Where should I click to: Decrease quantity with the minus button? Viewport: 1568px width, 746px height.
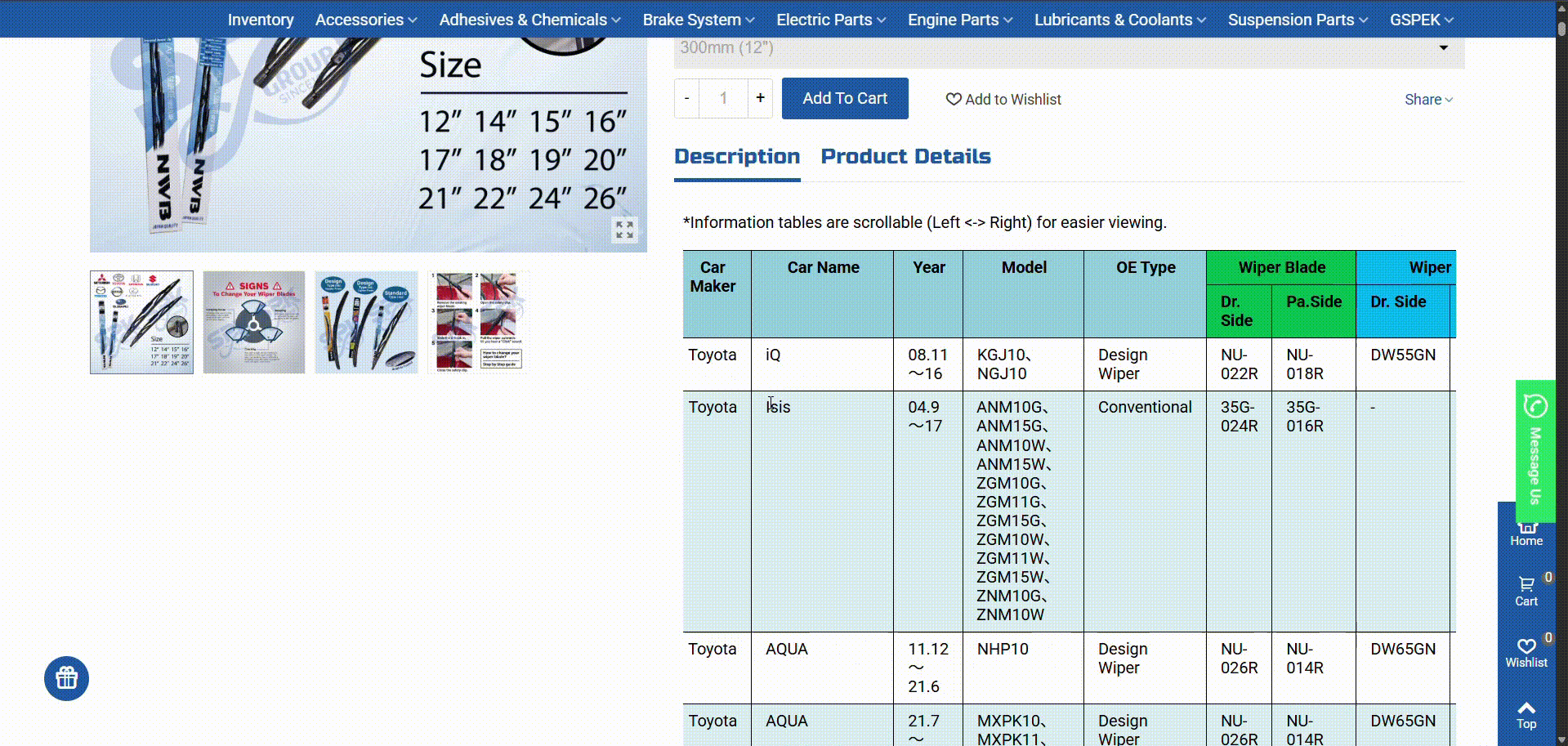point(687,98)
